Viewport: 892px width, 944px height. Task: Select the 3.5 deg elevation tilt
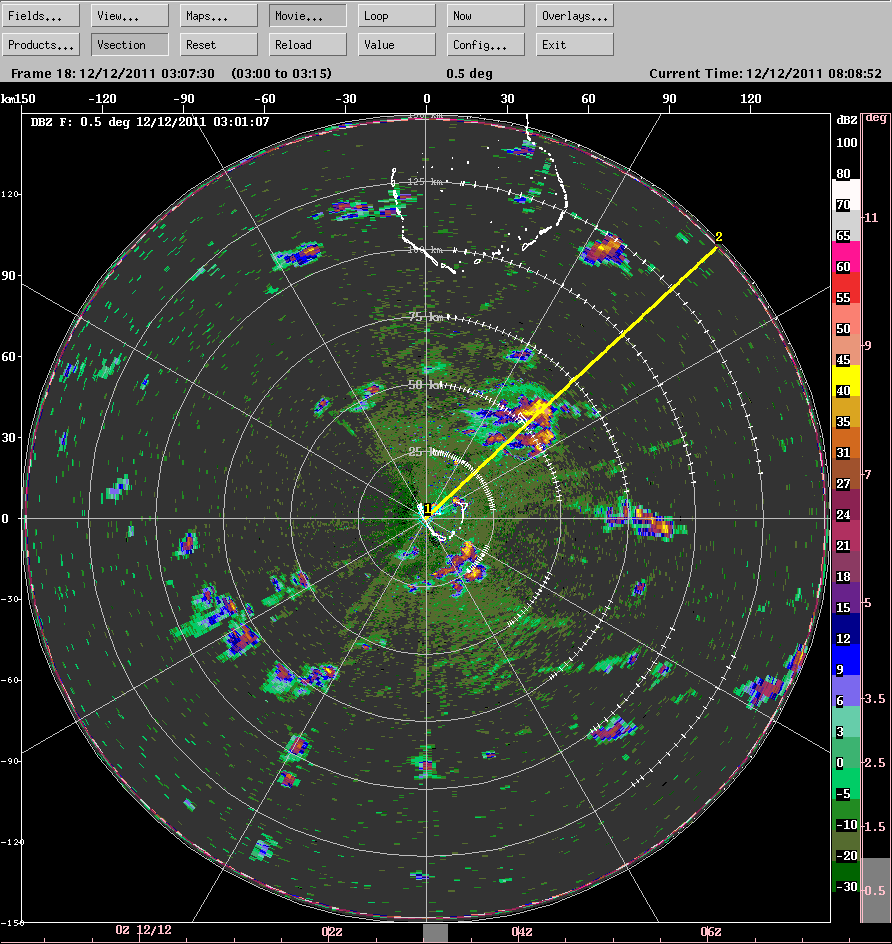(875, 699)
